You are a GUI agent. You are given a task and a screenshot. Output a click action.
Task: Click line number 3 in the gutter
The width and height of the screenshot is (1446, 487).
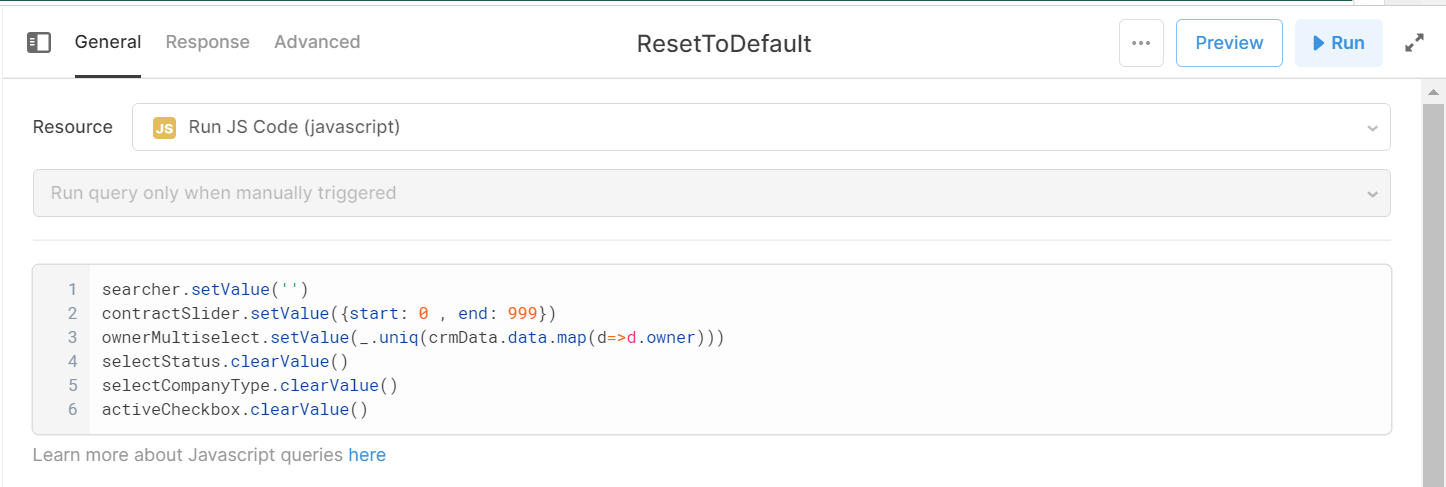(72, 338)
